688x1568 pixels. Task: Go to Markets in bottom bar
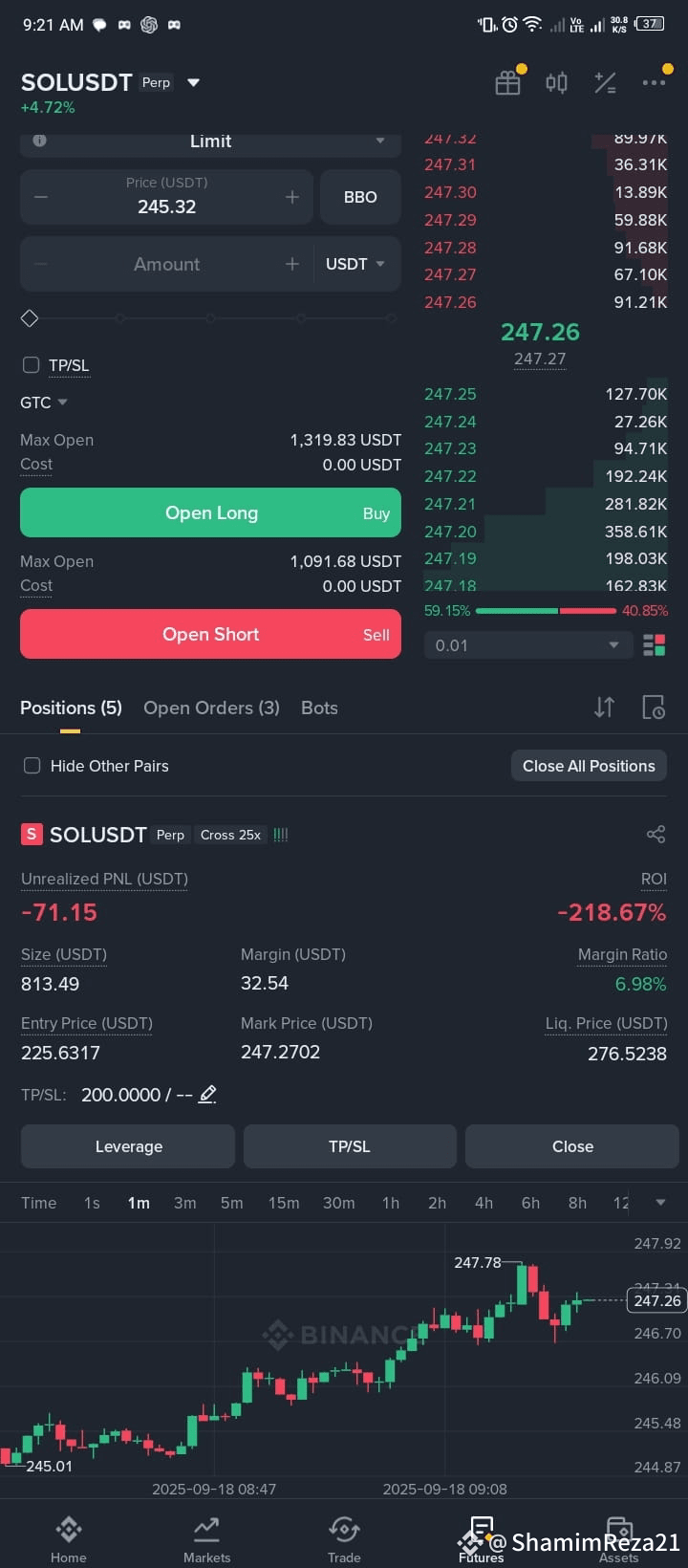[x=206, y=1539]
